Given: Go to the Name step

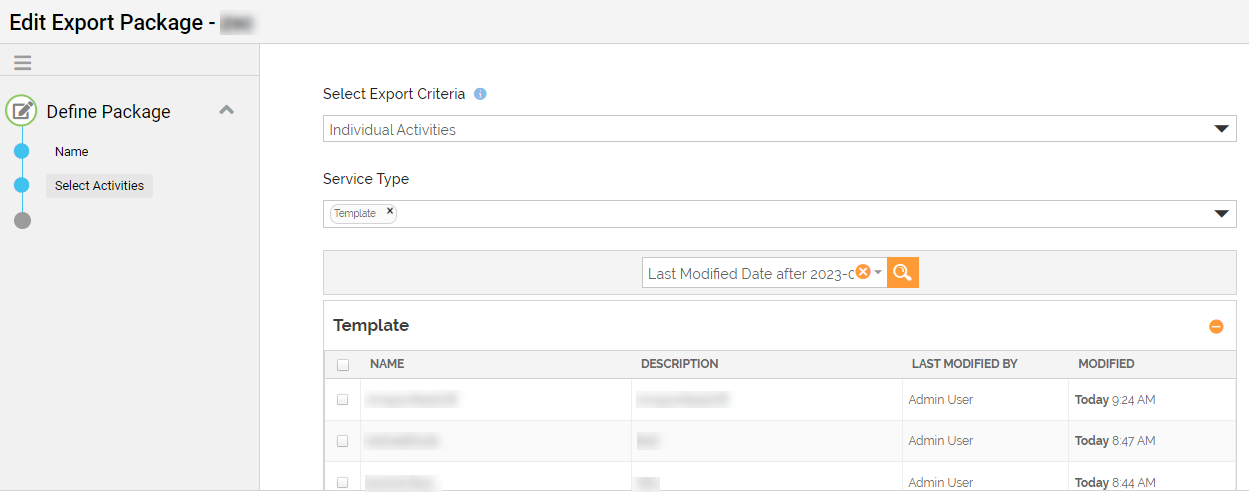Looking at the screenshot, I should (72, 152).
